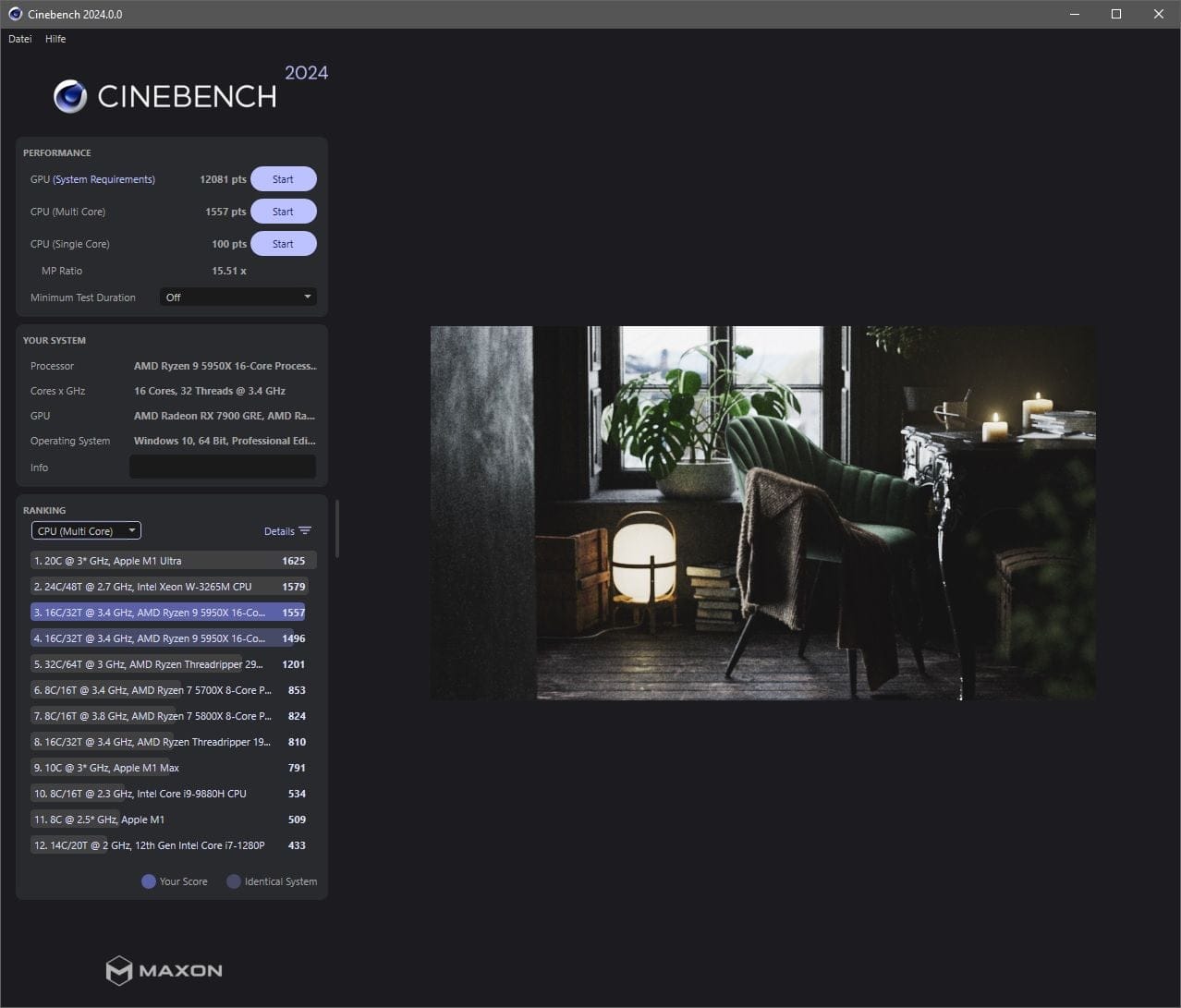This screenshot has width=1181, height=1008.
Task: Click the MP Ratio value 15.51 x
Action: tap(229, 271)
